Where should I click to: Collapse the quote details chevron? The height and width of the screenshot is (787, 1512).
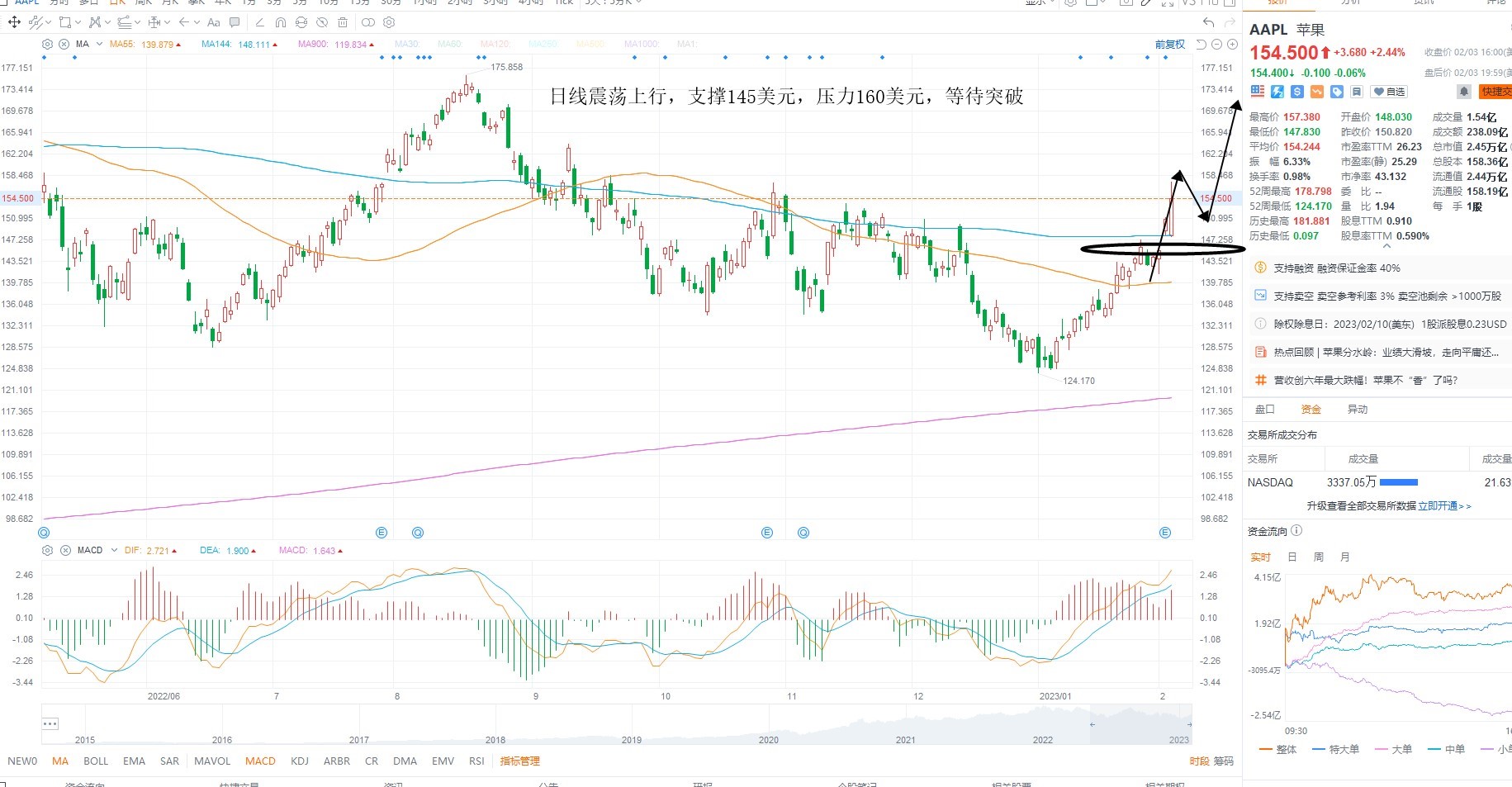(x=1387, y=246)
